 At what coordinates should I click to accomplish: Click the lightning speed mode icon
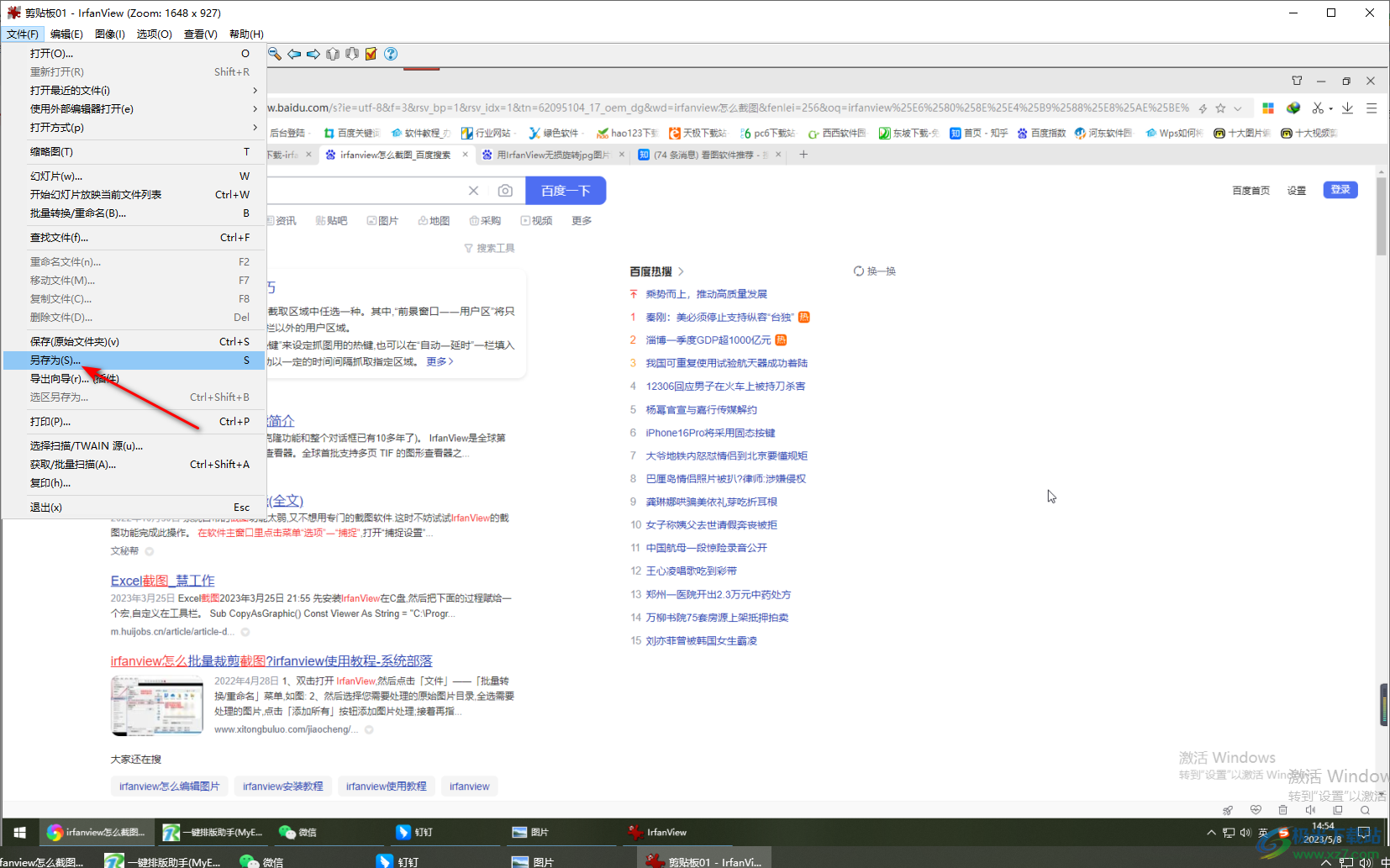click(x=1203, y=108)
